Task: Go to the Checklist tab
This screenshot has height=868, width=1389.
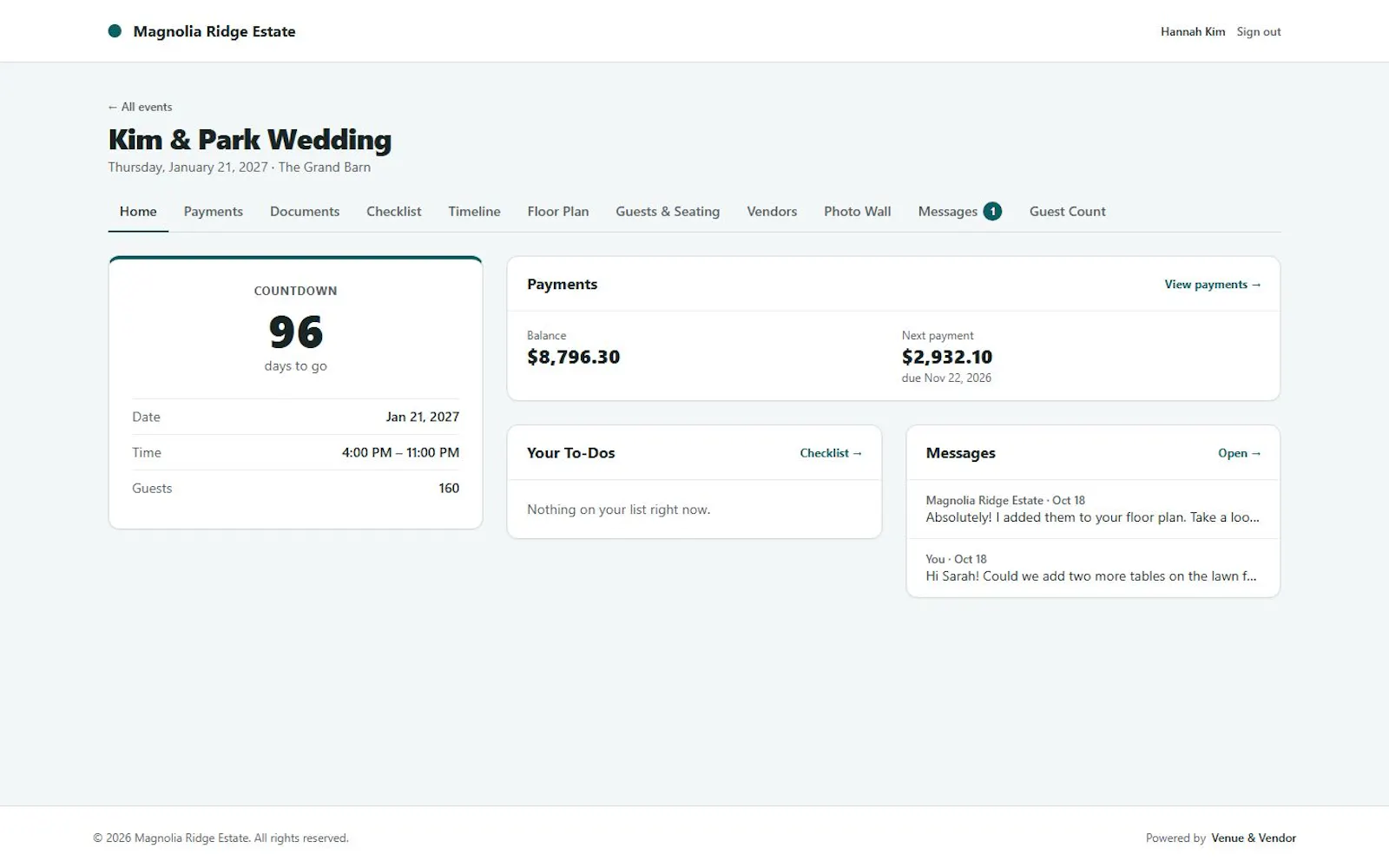Action: click(394, 211)
